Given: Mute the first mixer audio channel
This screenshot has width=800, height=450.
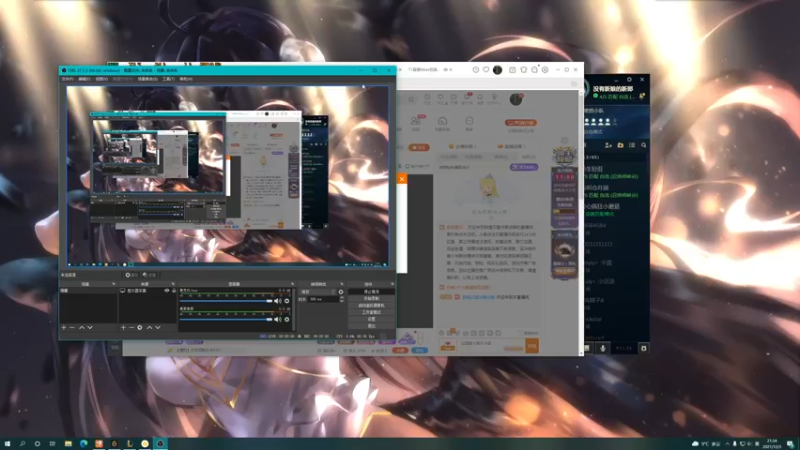Looking at the screenshot, I should [278, 301].
